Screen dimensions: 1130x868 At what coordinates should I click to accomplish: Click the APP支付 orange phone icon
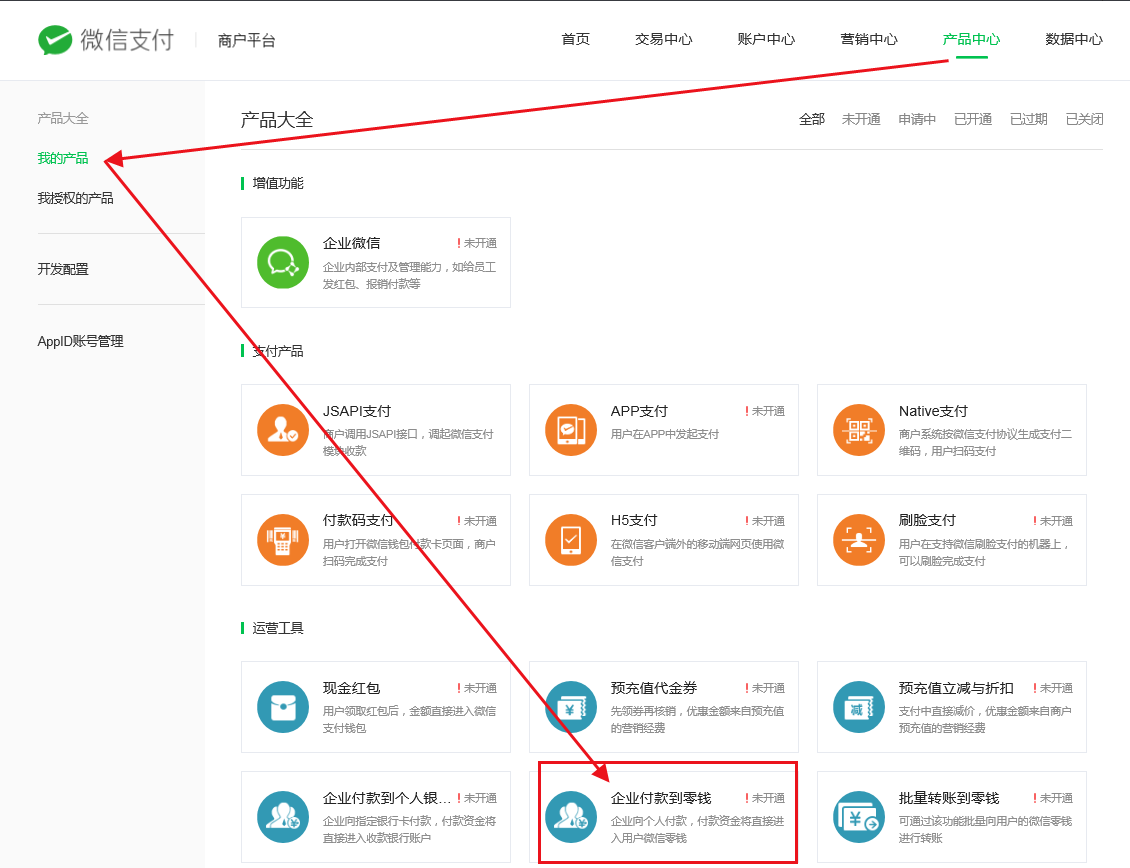click(x=571, y=430)
